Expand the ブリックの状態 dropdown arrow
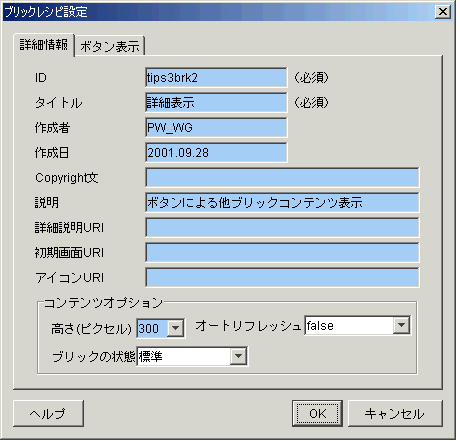Image resolution: width=460 pixels, height=441 pixels. click(238, 356)
